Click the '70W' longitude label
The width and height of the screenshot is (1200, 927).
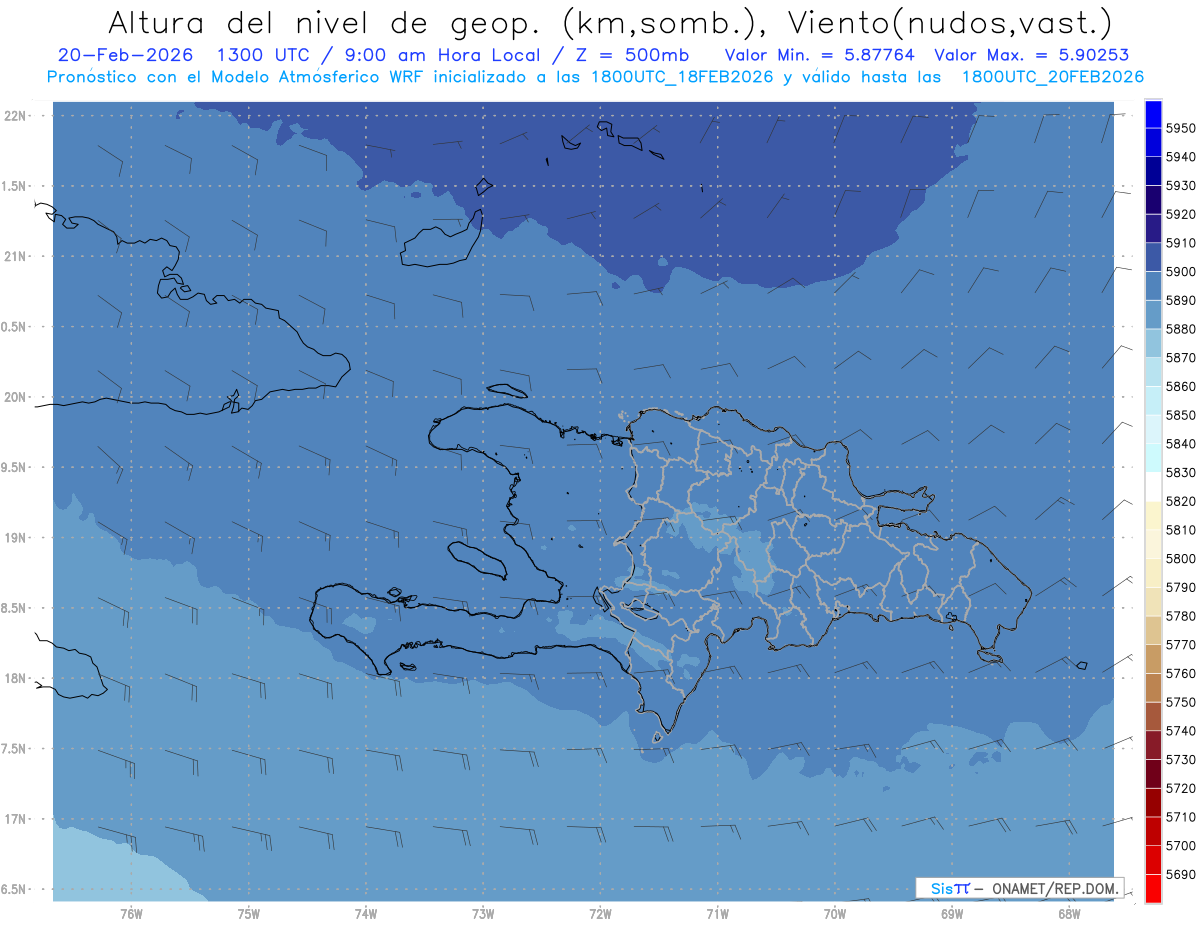pos(835,914)
